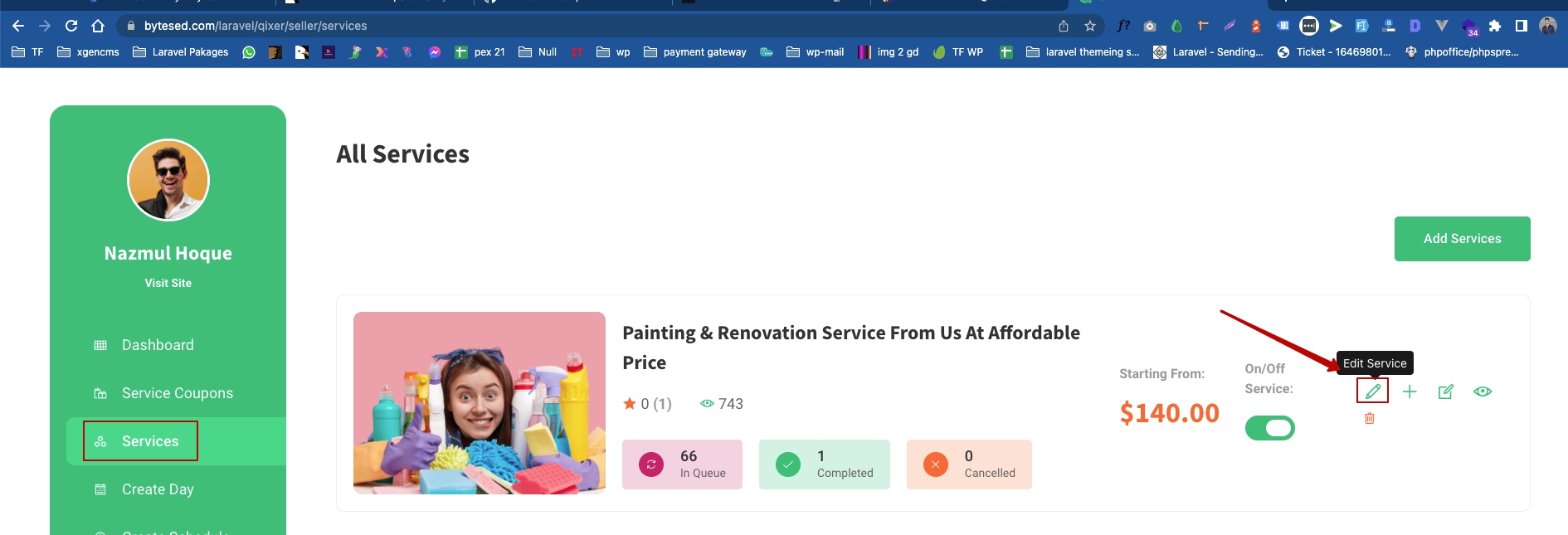Open the Visit Site link

click(168, 283)
